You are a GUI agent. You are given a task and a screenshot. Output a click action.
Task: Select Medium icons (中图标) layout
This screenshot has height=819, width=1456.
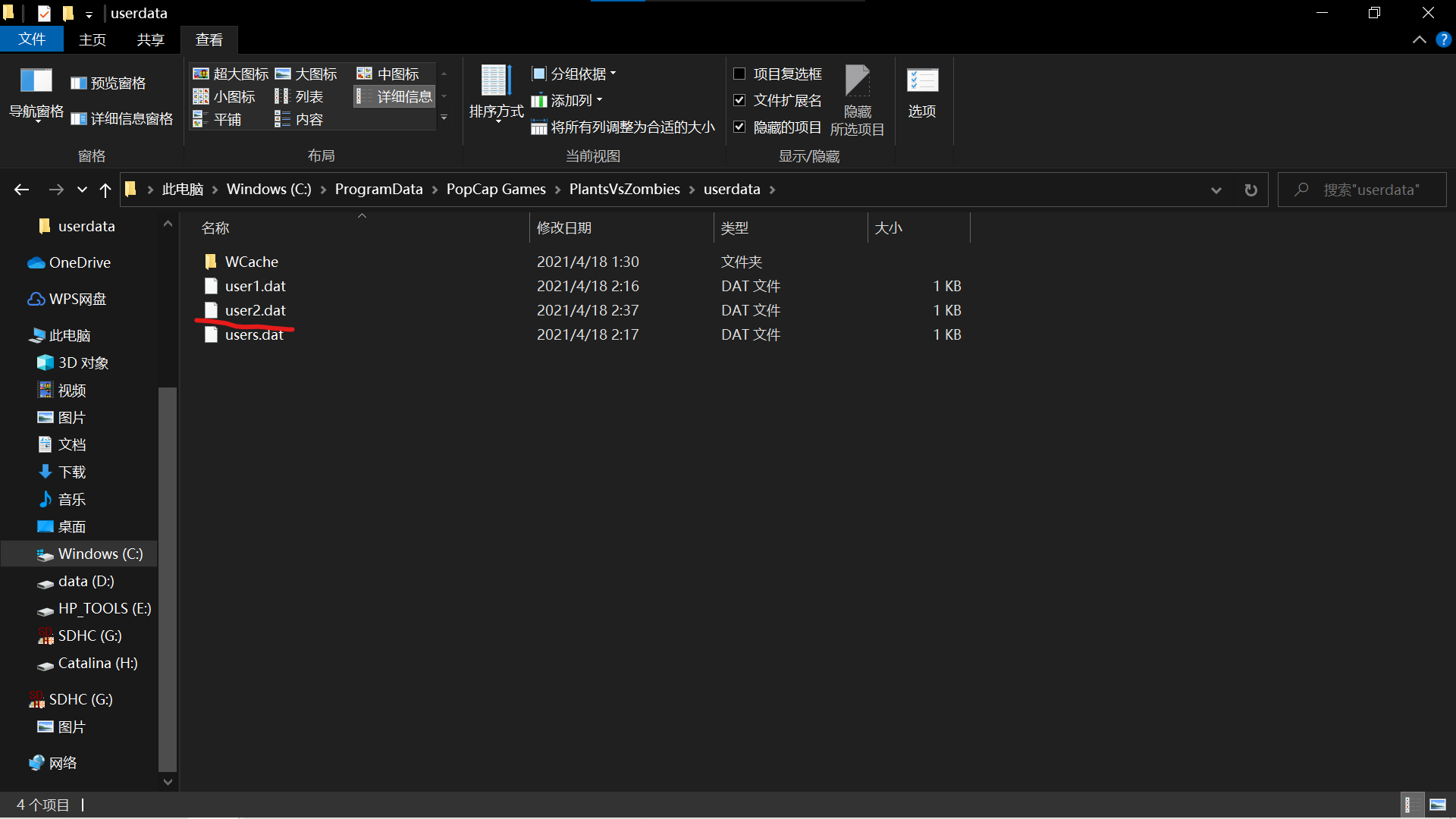pos(388,74)
